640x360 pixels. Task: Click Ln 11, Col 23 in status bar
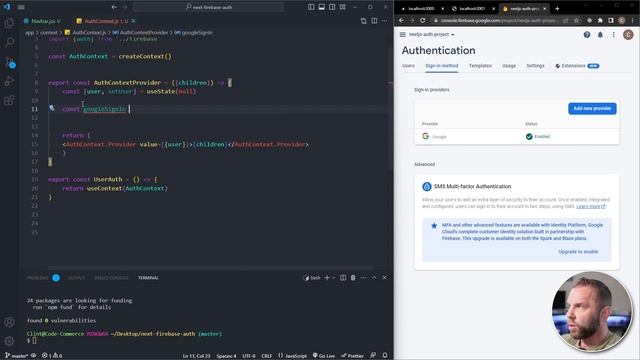tap(196, 356)
